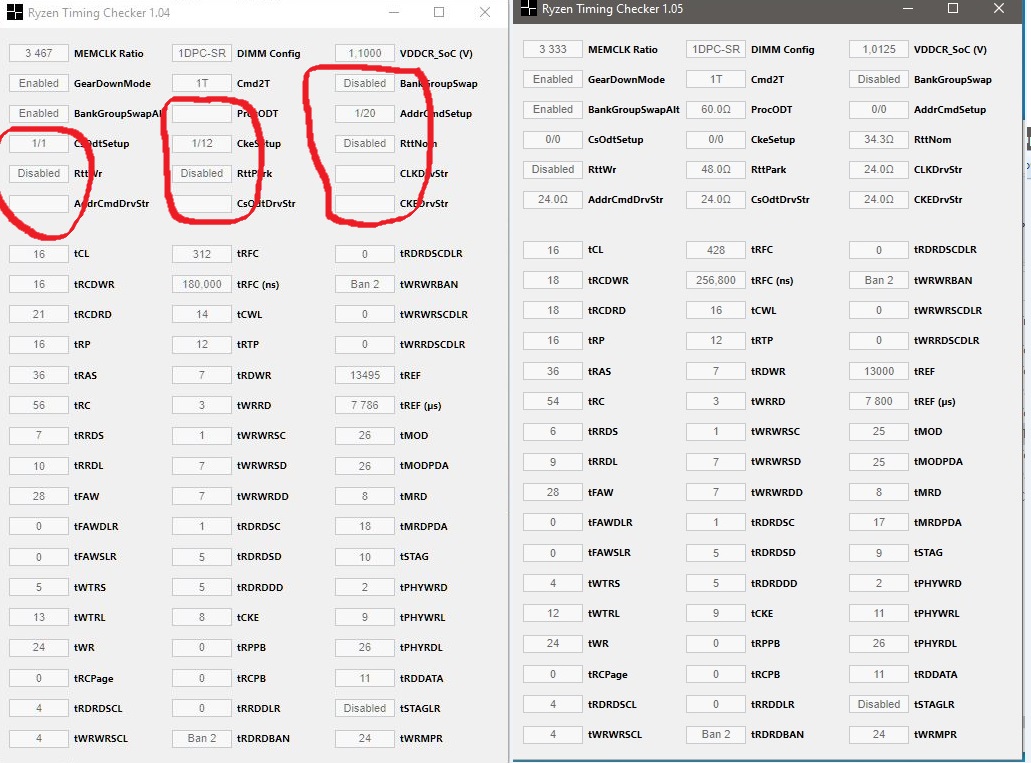Click tRCDWR value 18 in version 1.05
Screen dimensions: 1031x763
pyautogui.click(x=553, y=280)
